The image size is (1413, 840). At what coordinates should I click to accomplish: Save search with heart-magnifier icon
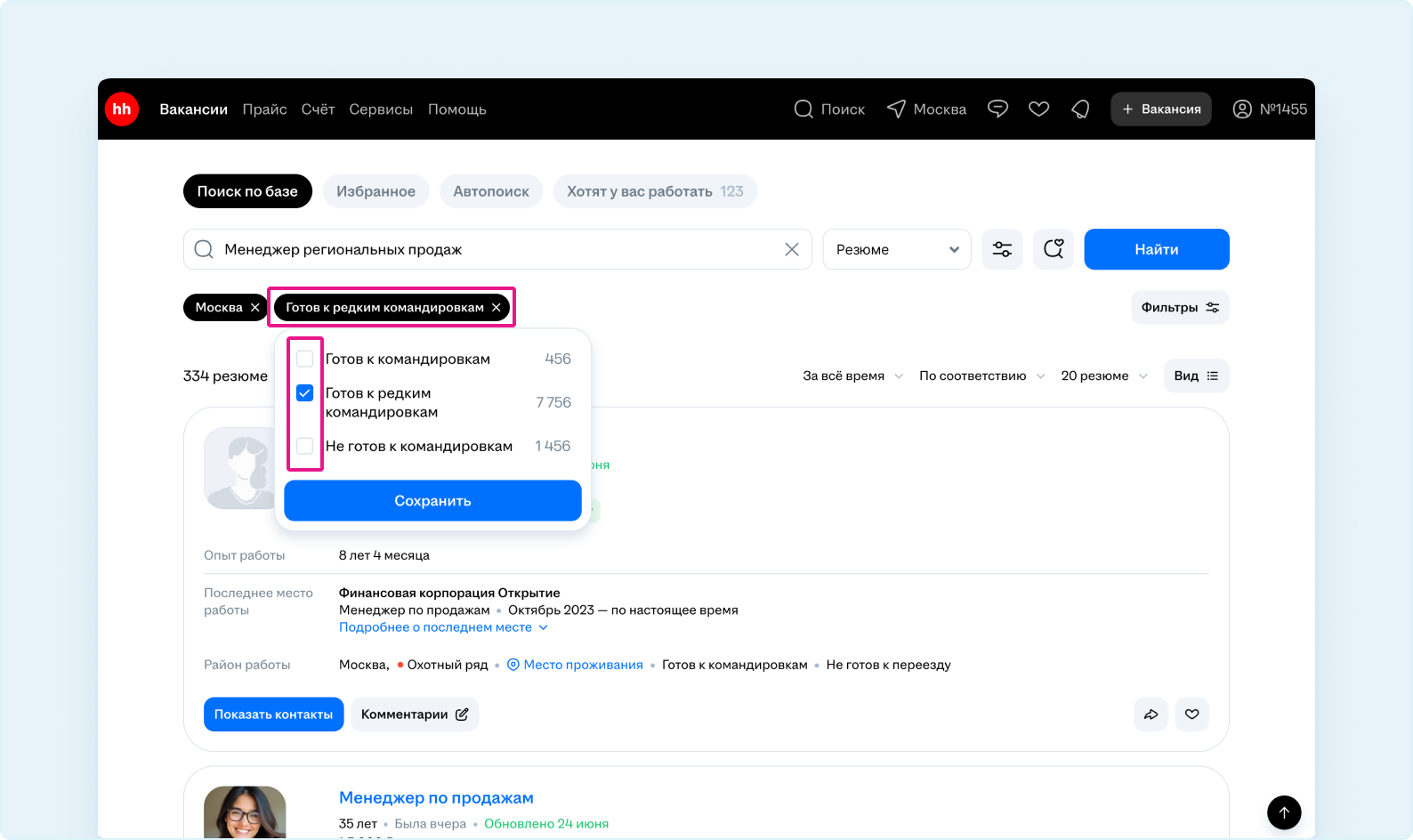point(1054,249)
